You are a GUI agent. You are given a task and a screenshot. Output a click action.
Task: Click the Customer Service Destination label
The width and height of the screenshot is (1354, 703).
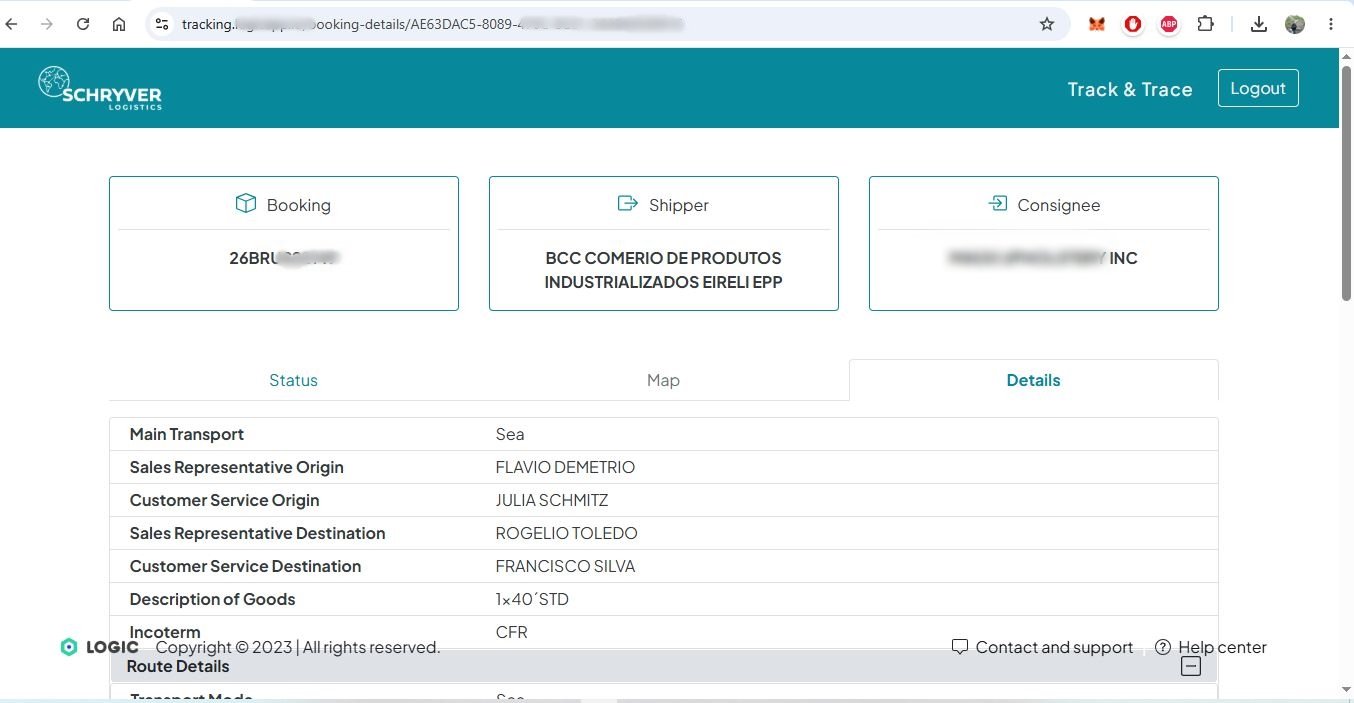click(x=246, y=566)
